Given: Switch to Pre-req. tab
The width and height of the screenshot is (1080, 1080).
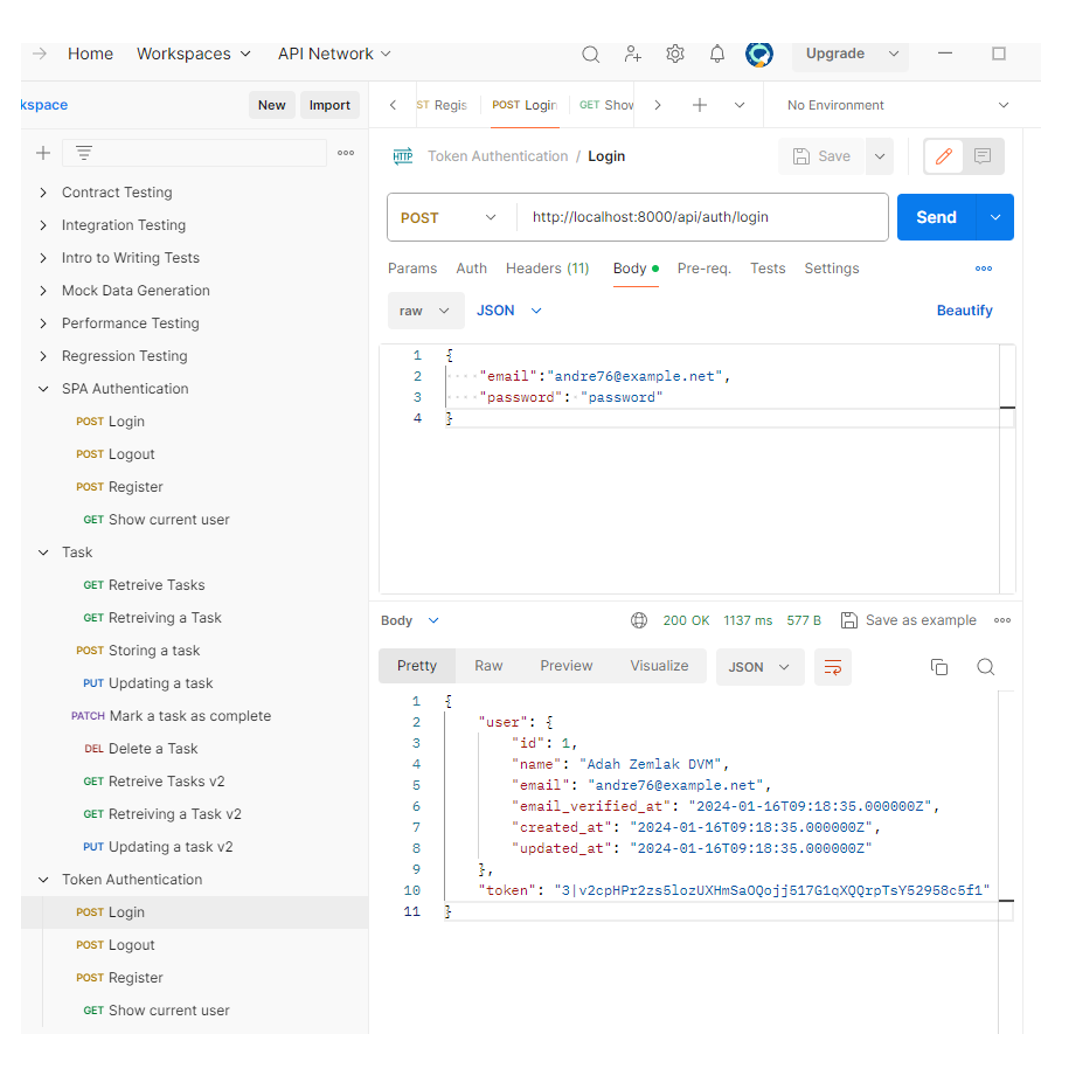Looking at the screenshot, I should point(704,269).
